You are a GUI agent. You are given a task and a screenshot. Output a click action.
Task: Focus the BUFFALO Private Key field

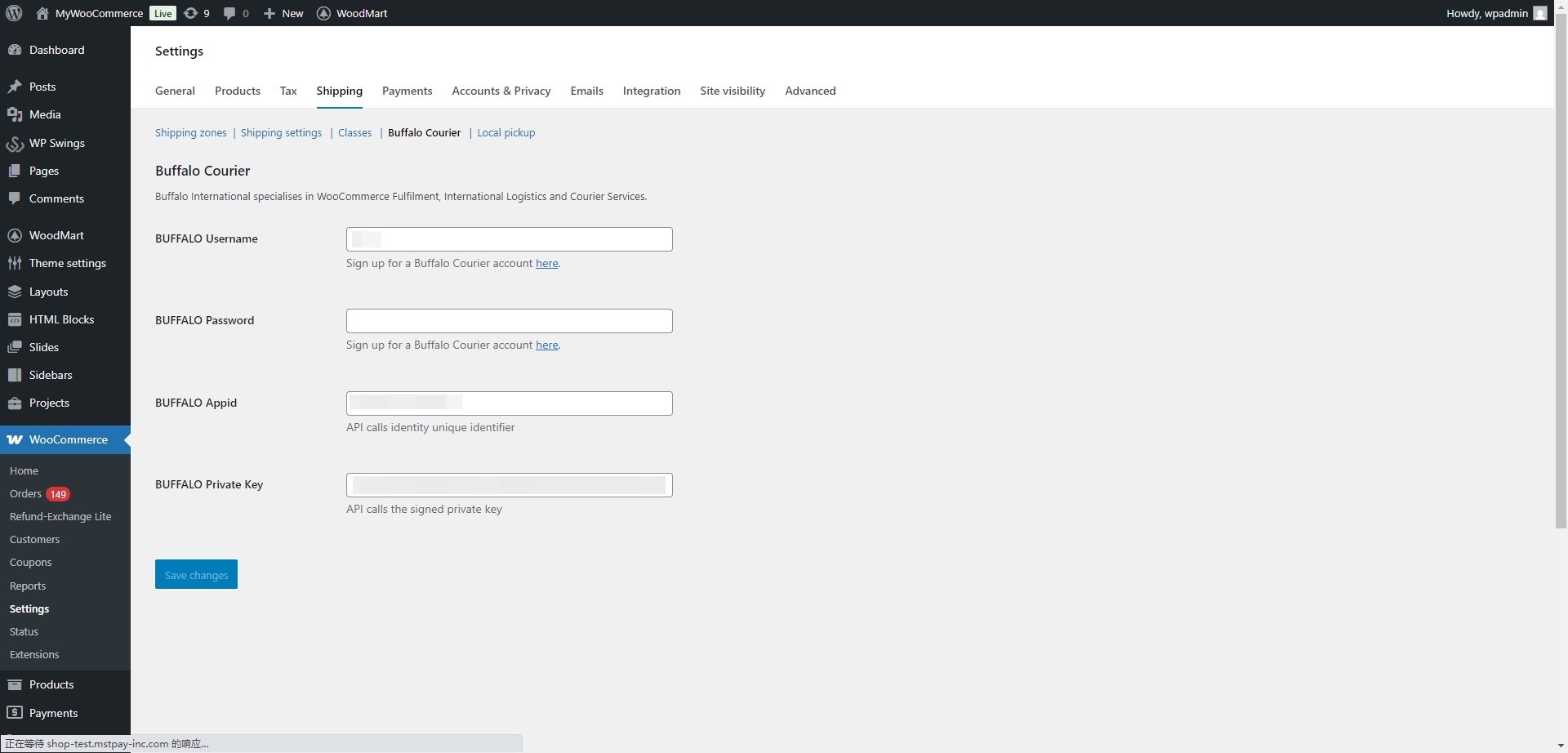510,485
